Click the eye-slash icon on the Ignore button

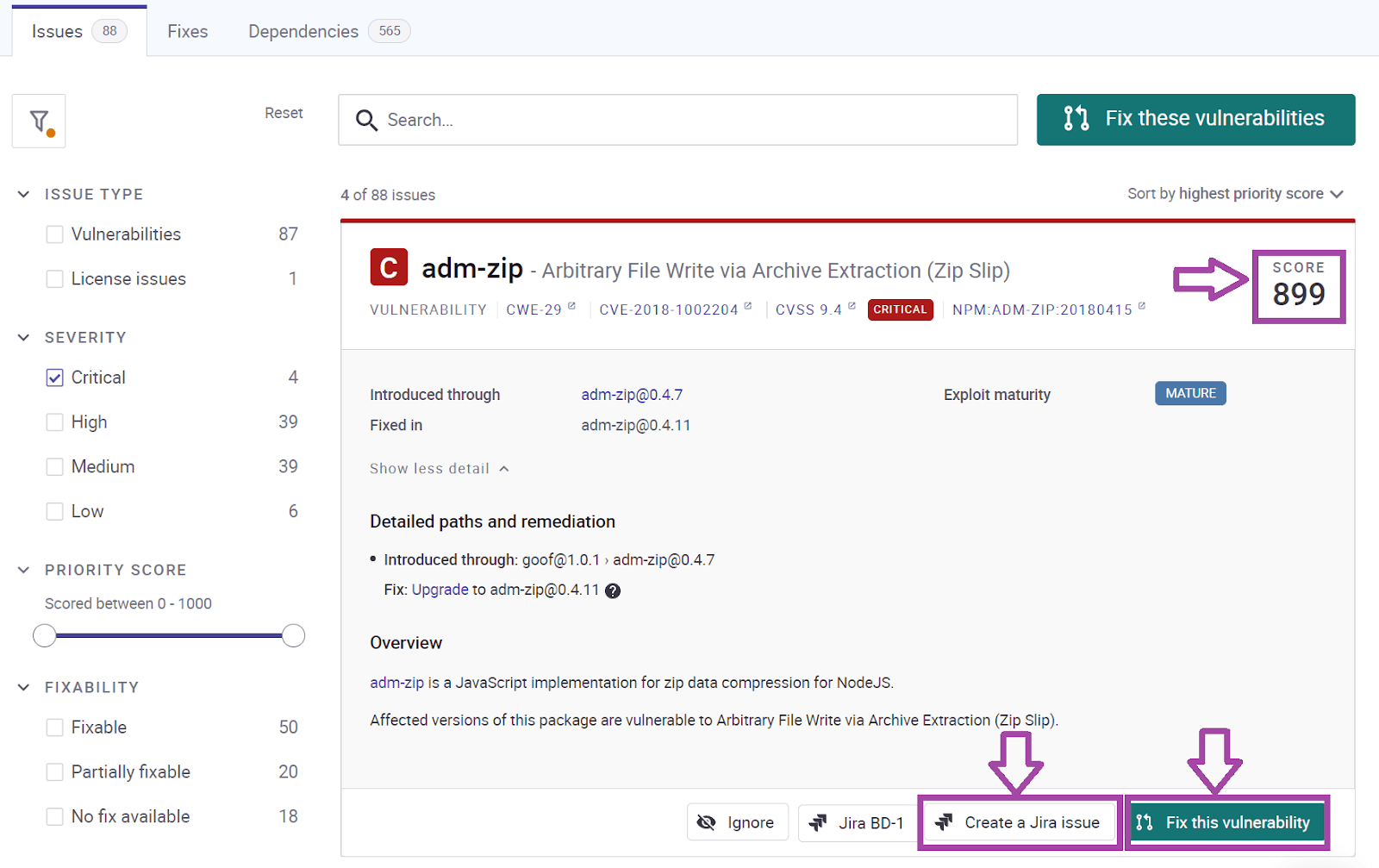(x=708, y=822)
